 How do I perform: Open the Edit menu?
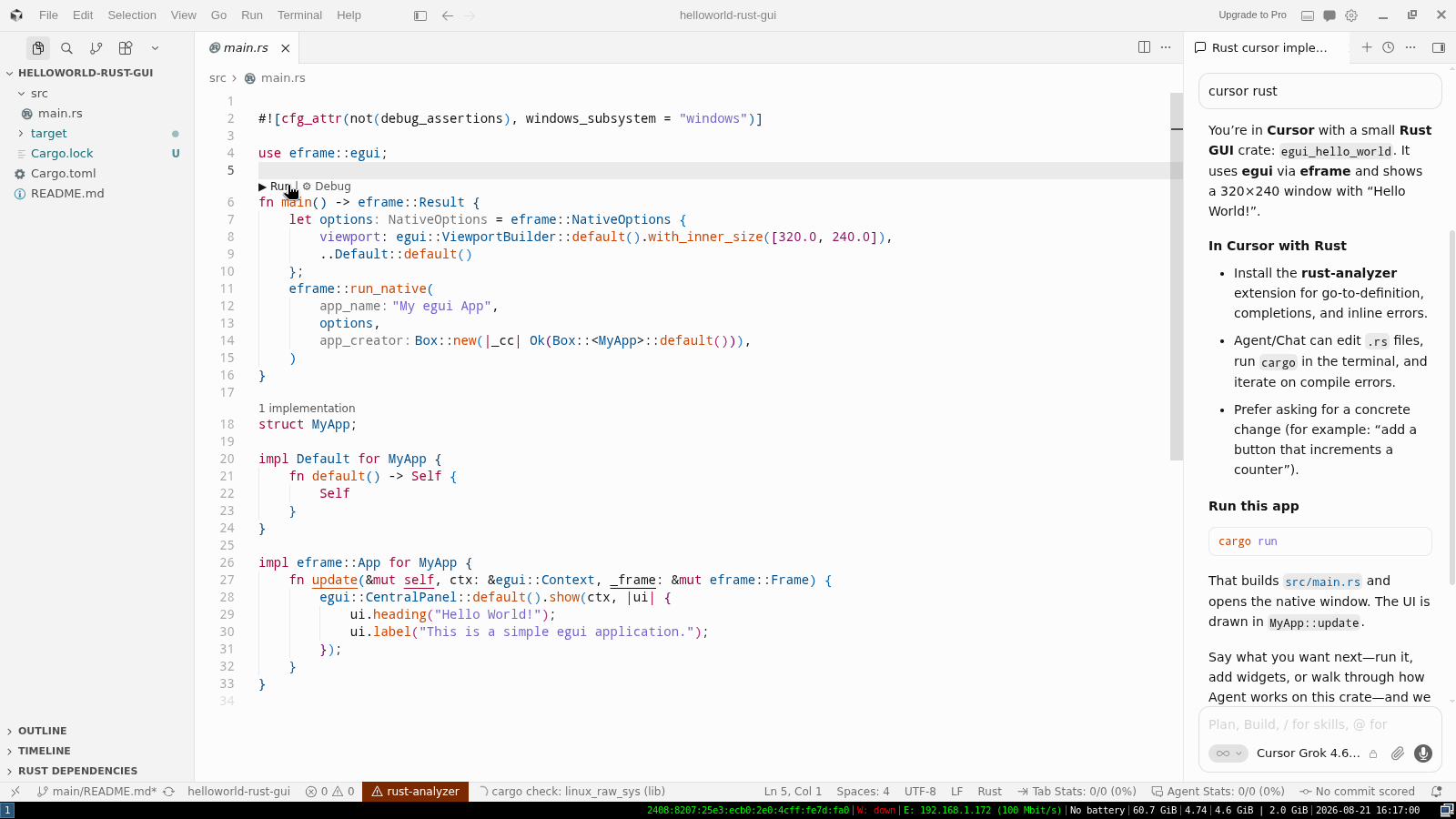pos(83,15)
